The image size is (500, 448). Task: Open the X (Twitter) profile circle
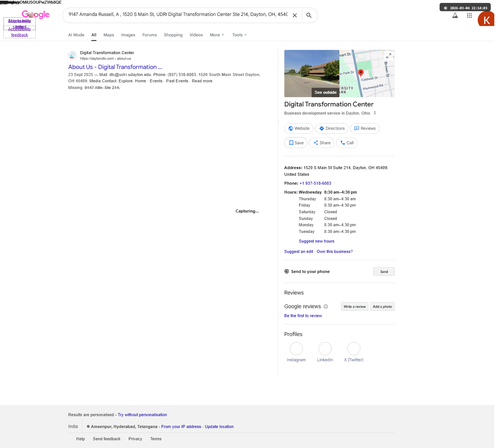[354, 349]
